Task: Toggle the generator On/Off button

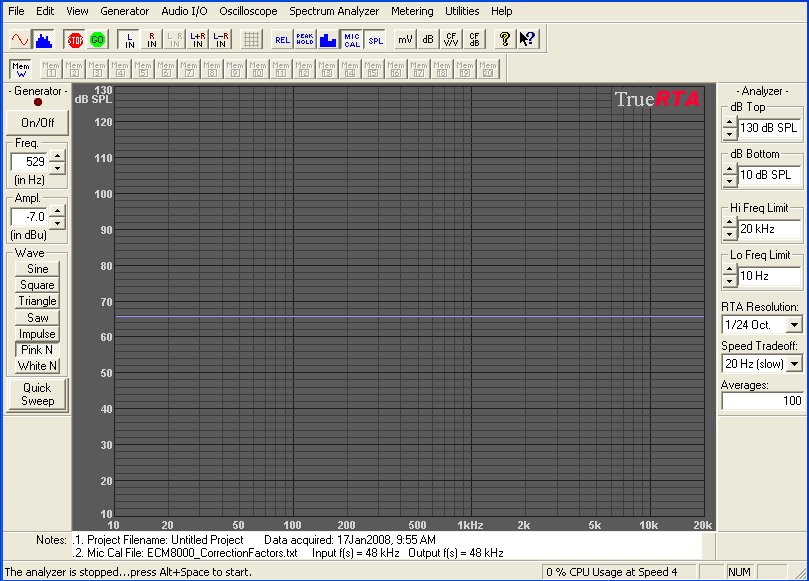Action: [38, 122]
